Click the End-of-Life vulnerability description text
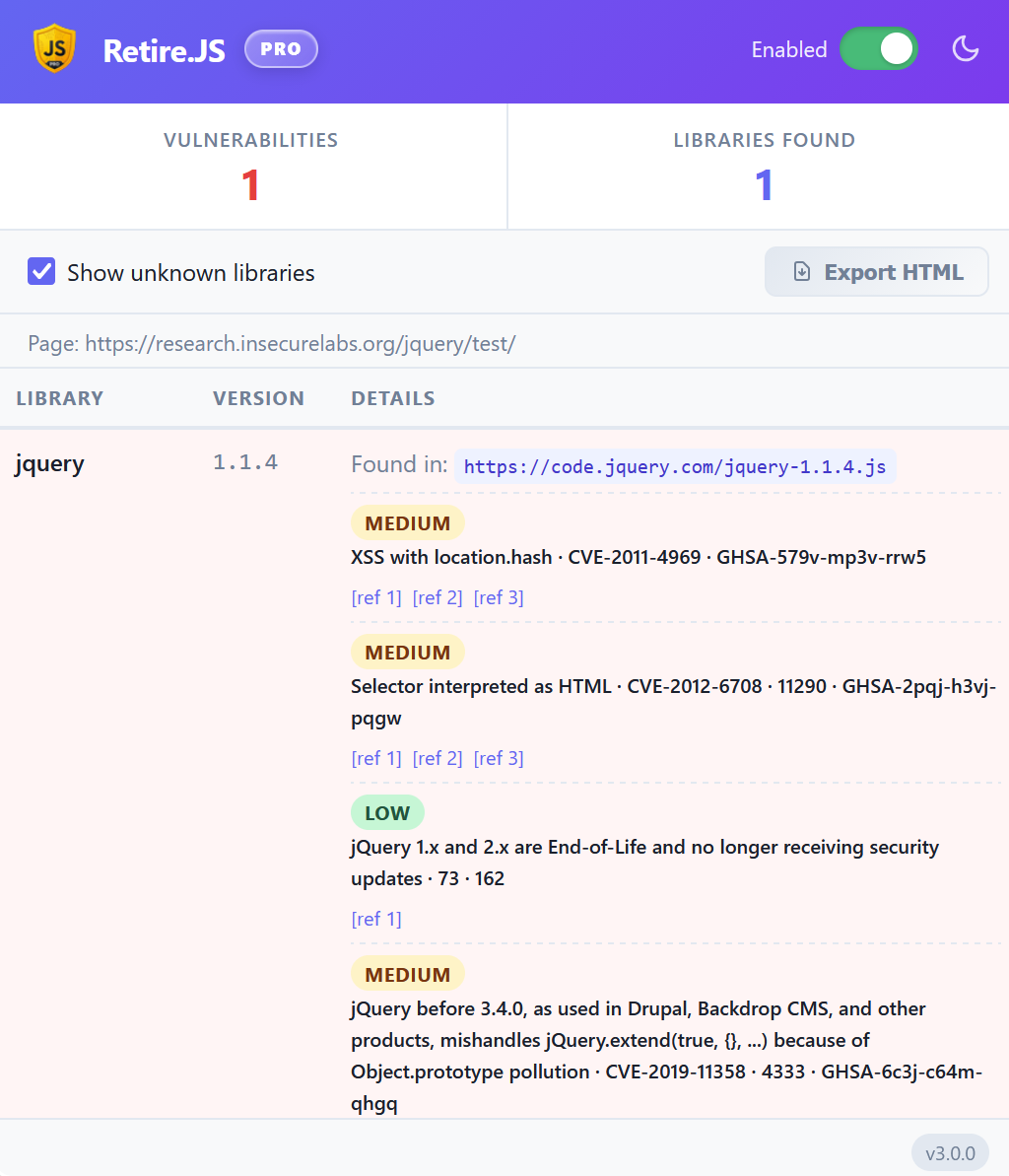This screenshot has width=1009, height=1176. [644, 863]
